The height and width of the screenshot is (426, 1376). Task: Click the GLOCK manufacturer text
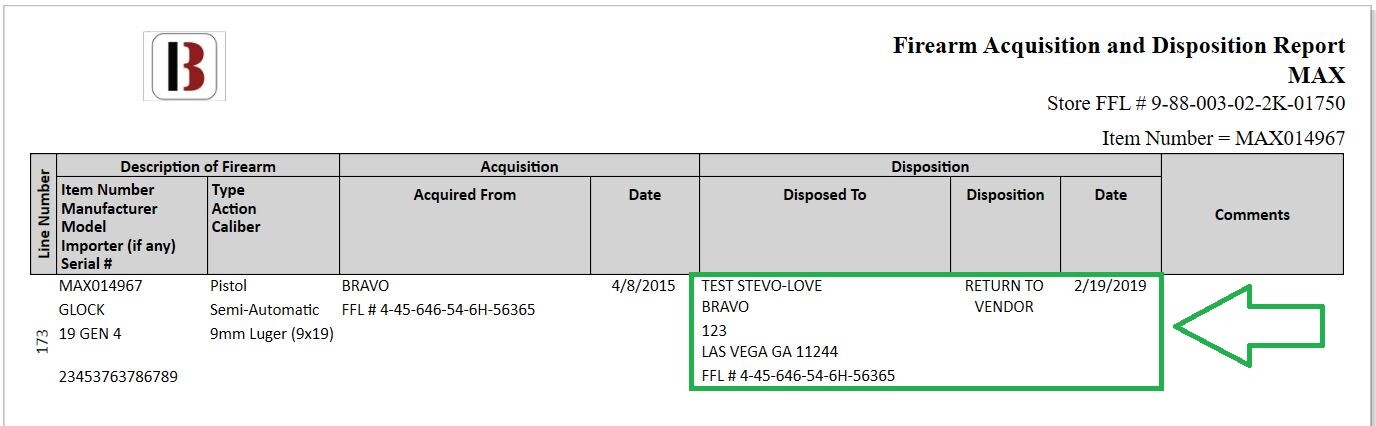coord(82,310)
